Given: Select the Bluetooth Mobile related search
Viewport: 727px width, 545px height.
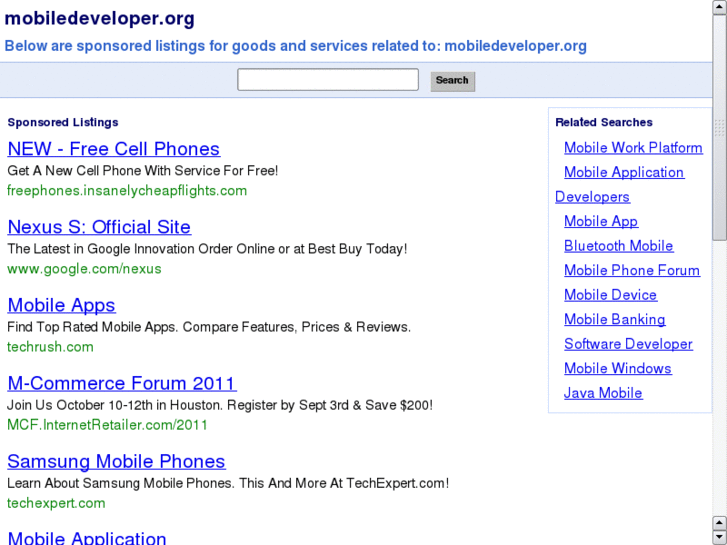Looking at the screenshot, I should [619, 246].
